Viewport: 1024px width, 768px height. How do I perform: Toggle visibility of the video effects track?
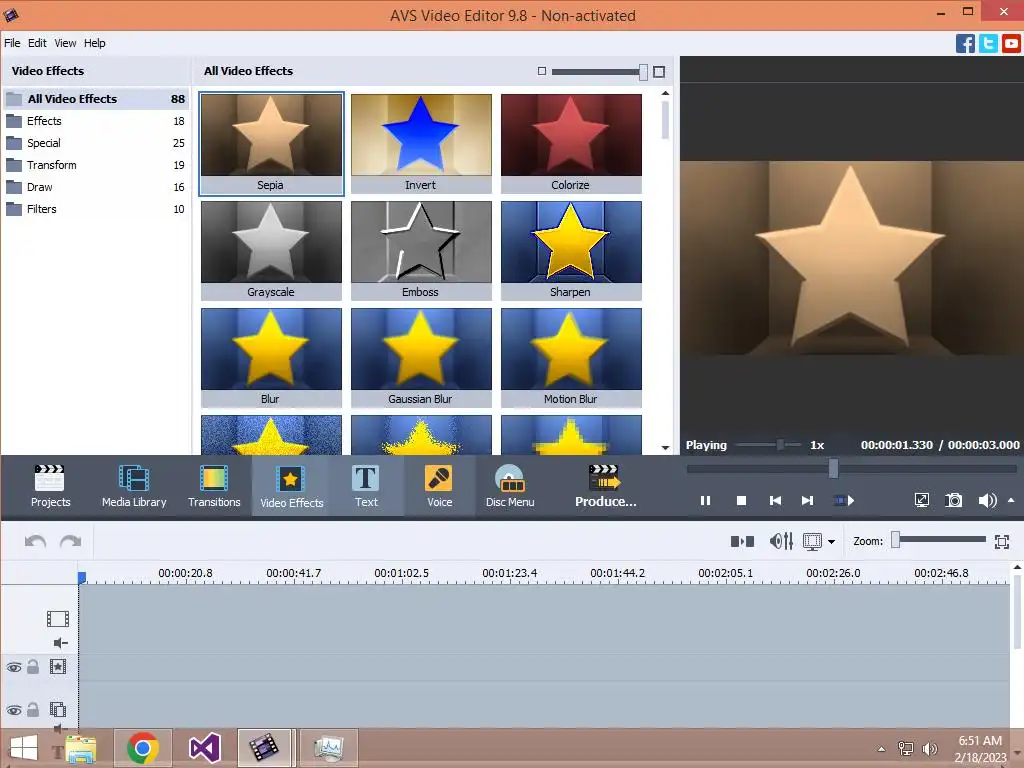(x=14, y=667)
